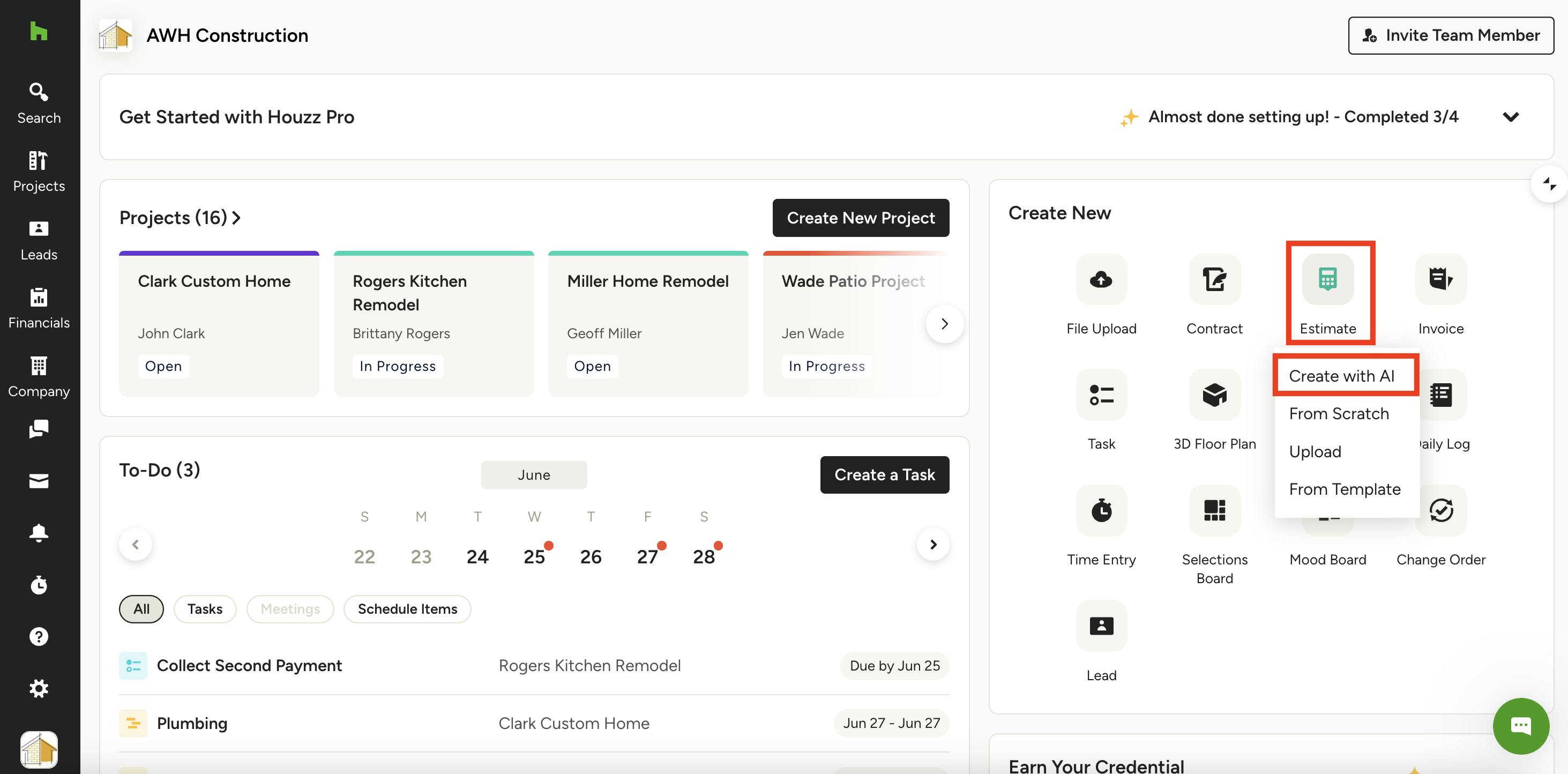
Task: Click the 3D Floor Plan icon
Action: 1214,395
